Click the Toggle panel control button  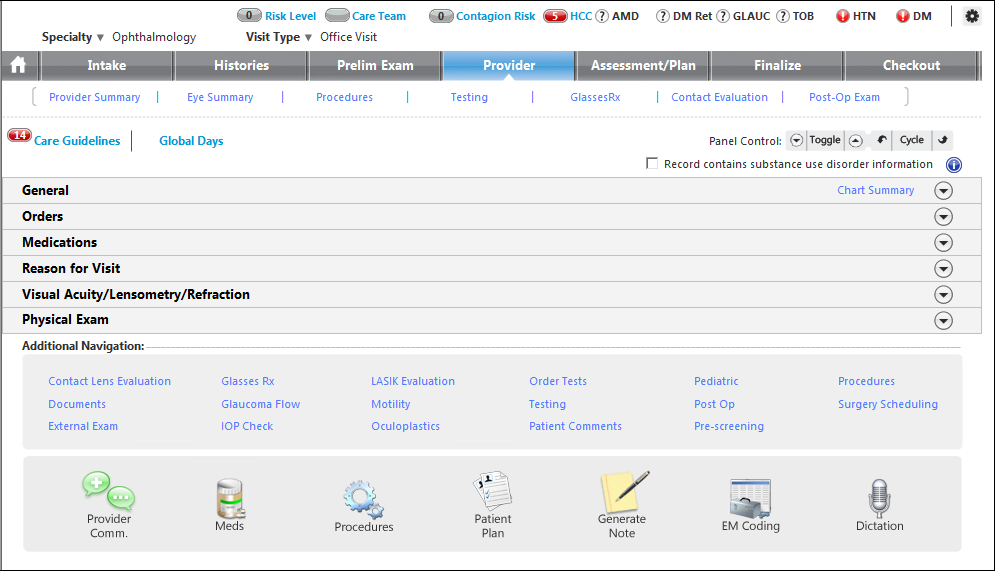coord(825,140)
